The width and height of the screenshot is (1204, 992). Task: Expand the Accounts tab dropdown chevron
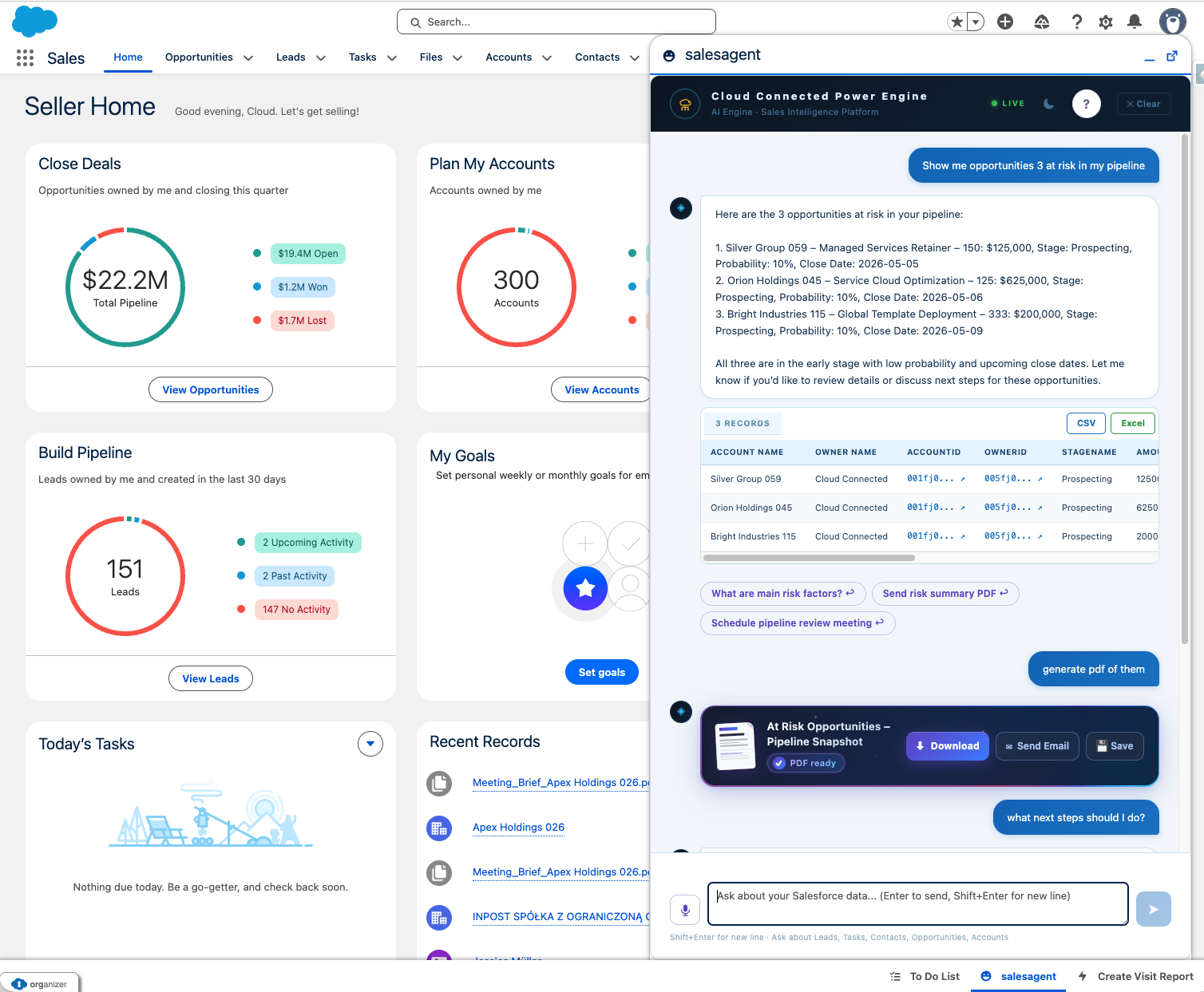[547, 58]
